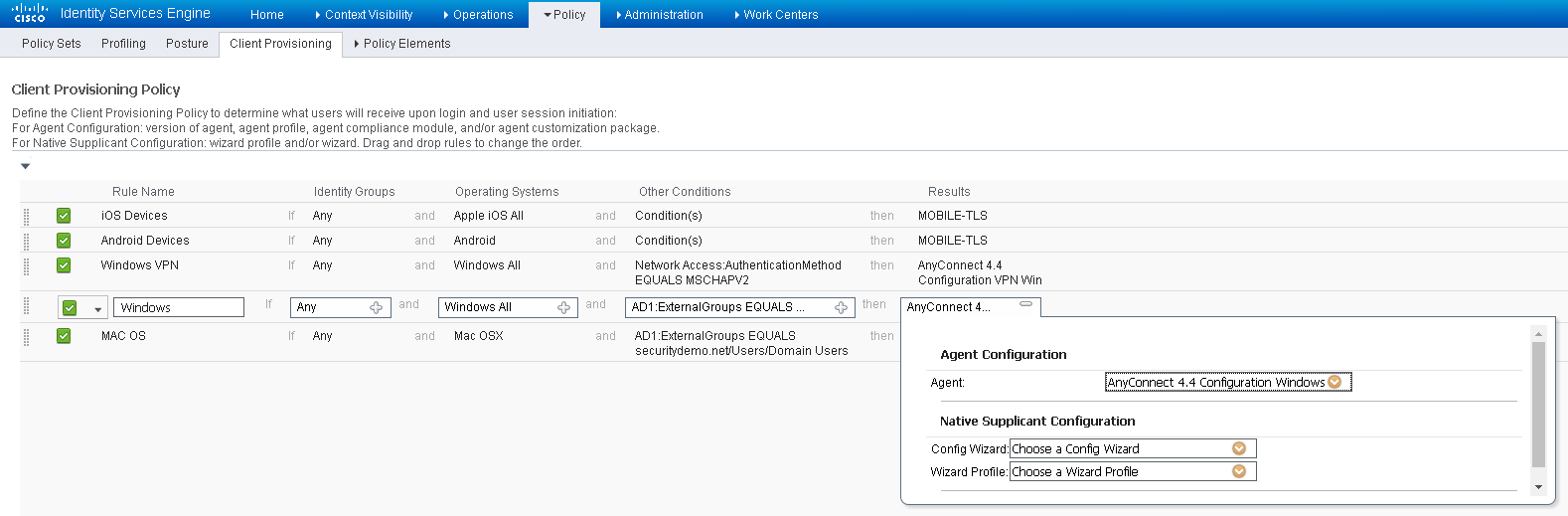Click AD1:ExternalGroups EQUALS condition field
Viewport: 1568px width, 516px height.
pos(740,307)
